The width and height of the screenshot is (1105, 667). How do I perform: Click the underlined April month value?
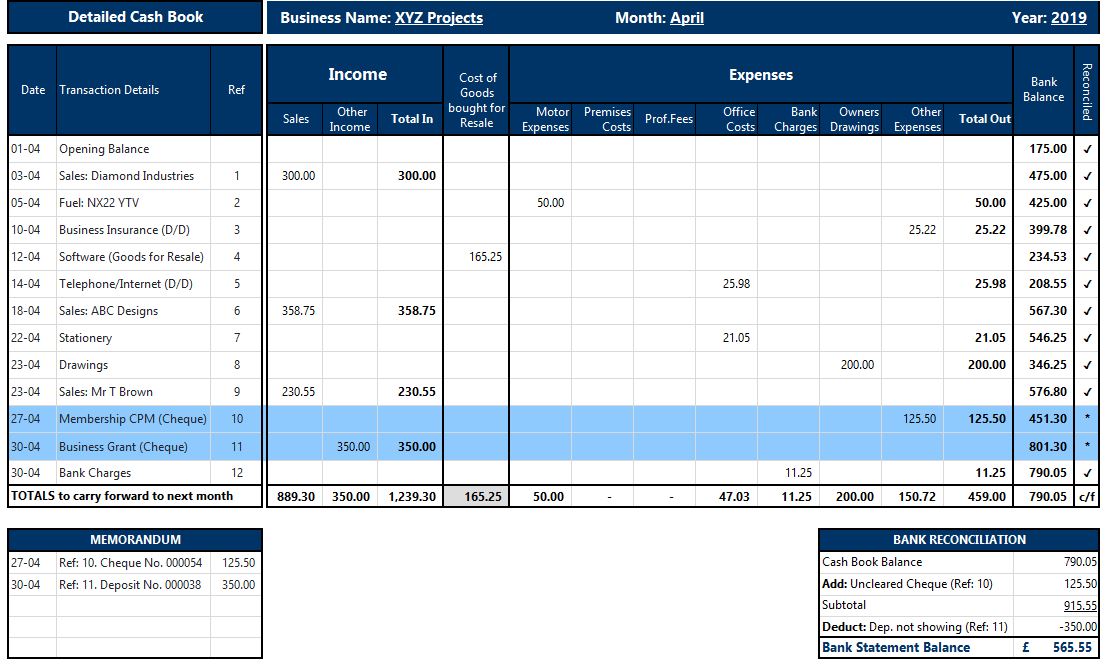point(687,18)
